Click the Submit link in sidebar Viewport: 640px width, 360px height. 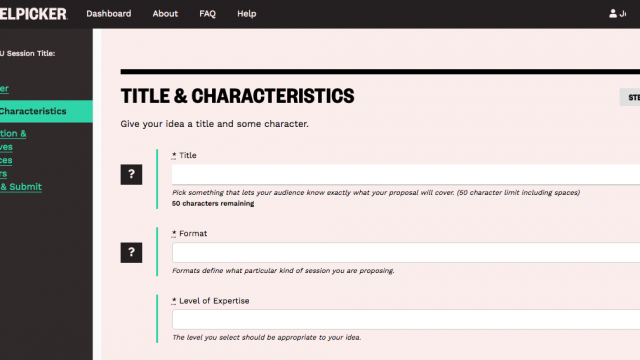pos(21,187)
